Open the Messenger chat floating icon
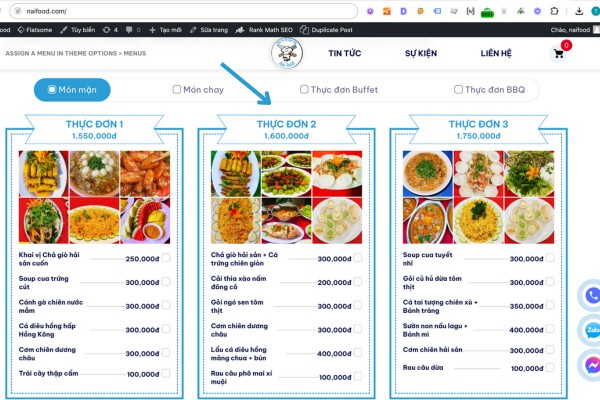Viewport: 600px width, 400px height. pyautogui.click(x=592, y=365)
